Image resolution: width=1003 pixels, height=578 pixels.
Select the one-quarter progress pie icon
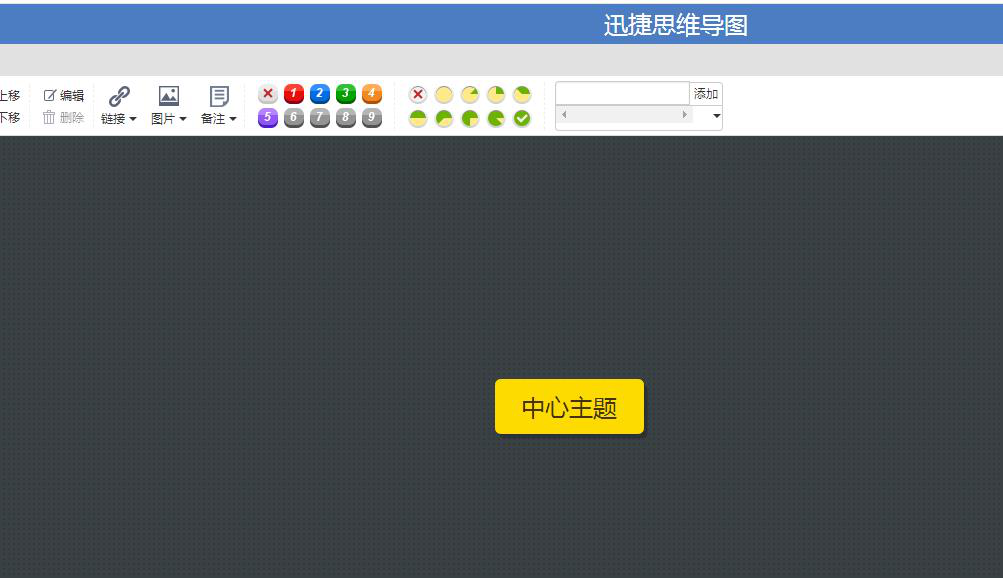click(496, 95)
